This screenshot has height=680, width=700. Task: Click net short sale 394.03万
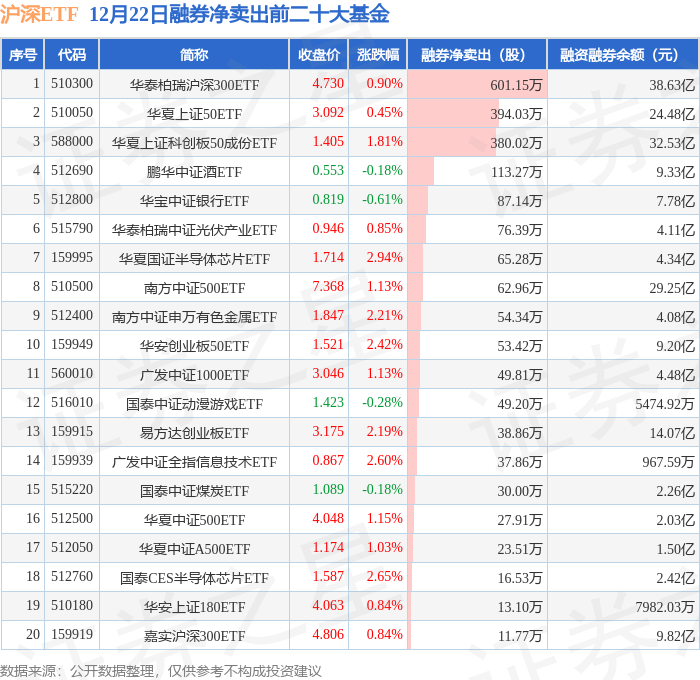(x=516, y=114)
